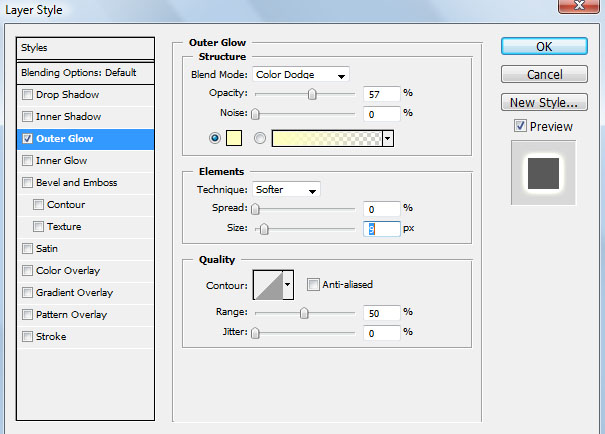
Task: Enable Bevel and Emboss checkbox
Action: (27, 182)
